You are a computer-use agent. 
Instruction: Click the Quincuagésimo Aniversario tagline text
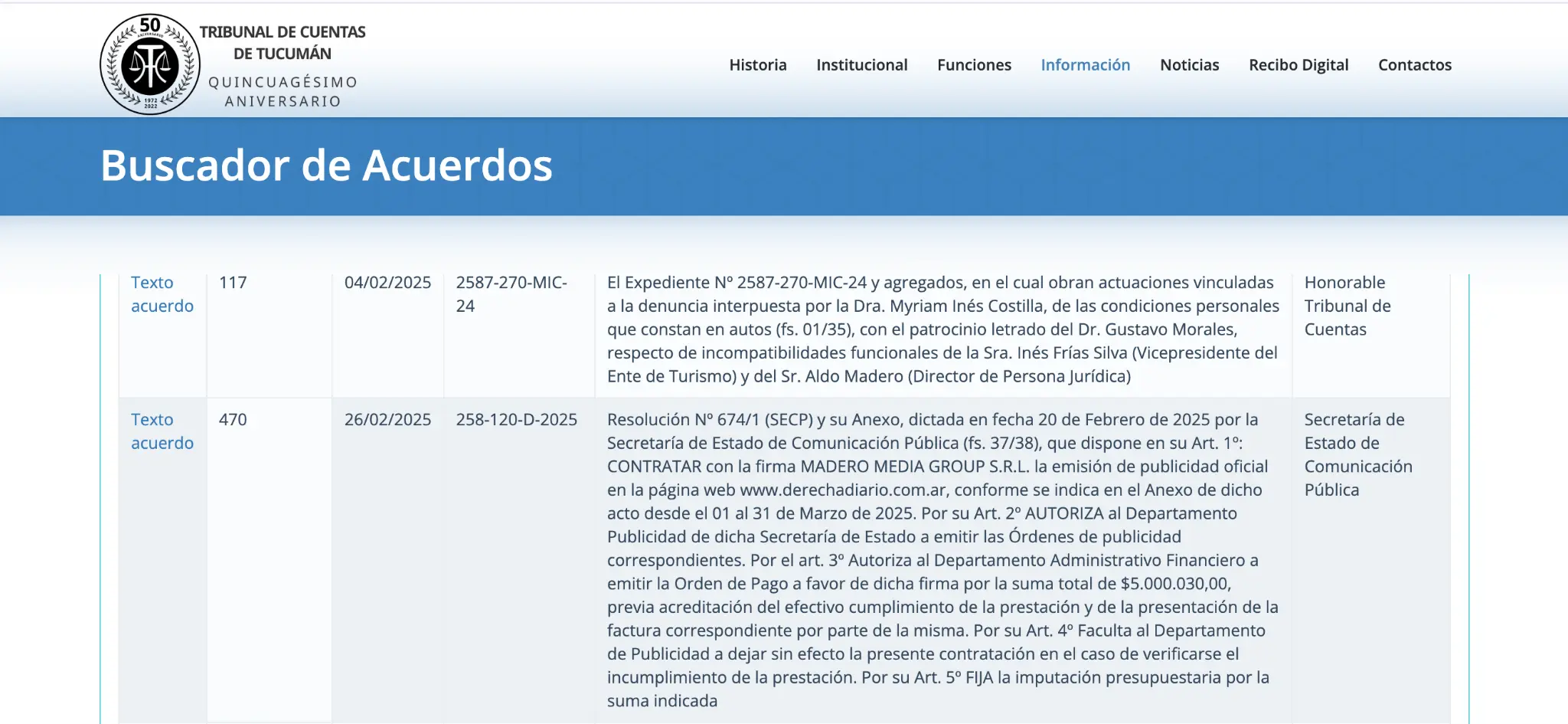[x=283, y=91]
